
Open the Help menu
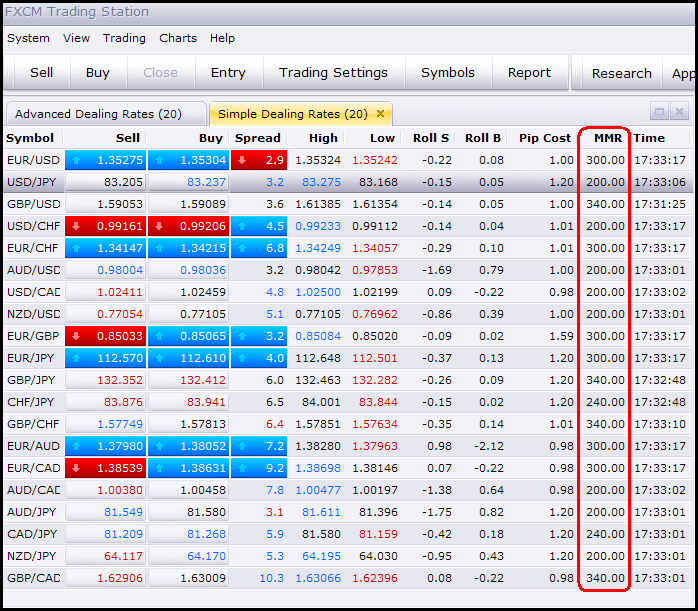pyautogui.click(x=222, y=38)
